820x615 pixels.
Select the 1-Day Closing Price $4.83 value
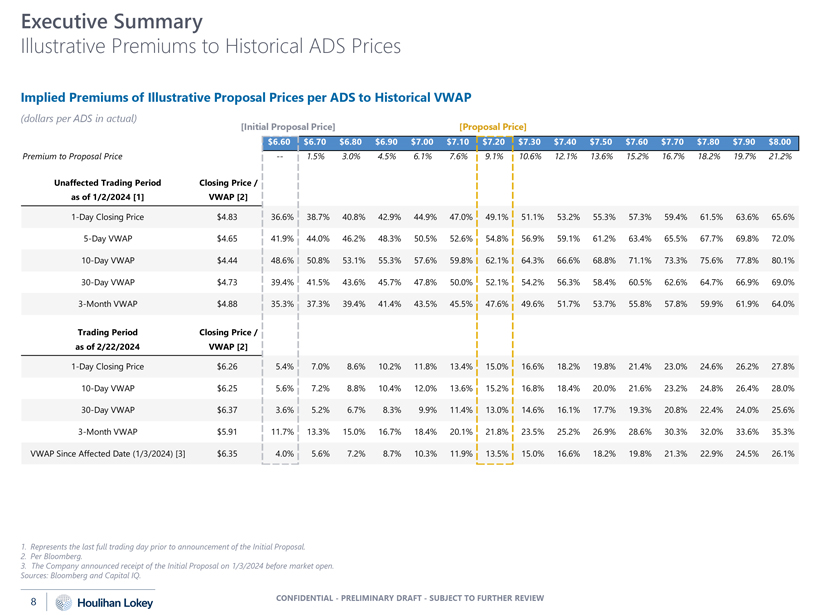227,217
